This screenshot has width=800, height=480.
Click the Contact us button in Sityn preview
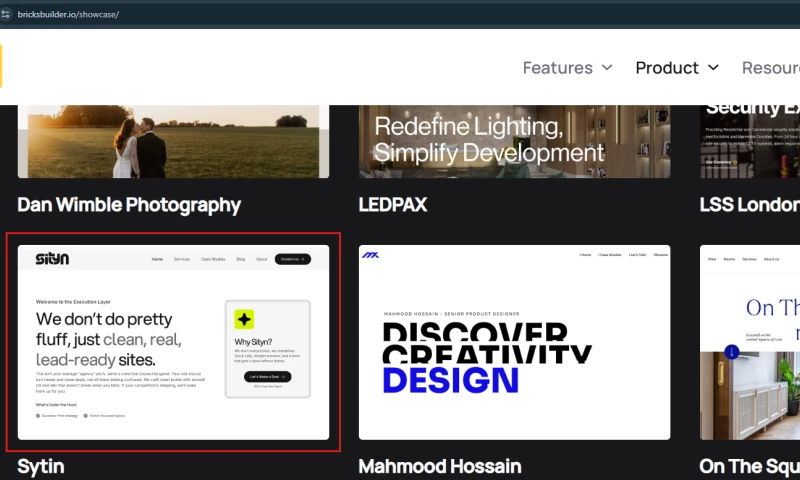(x=293, y=259)
